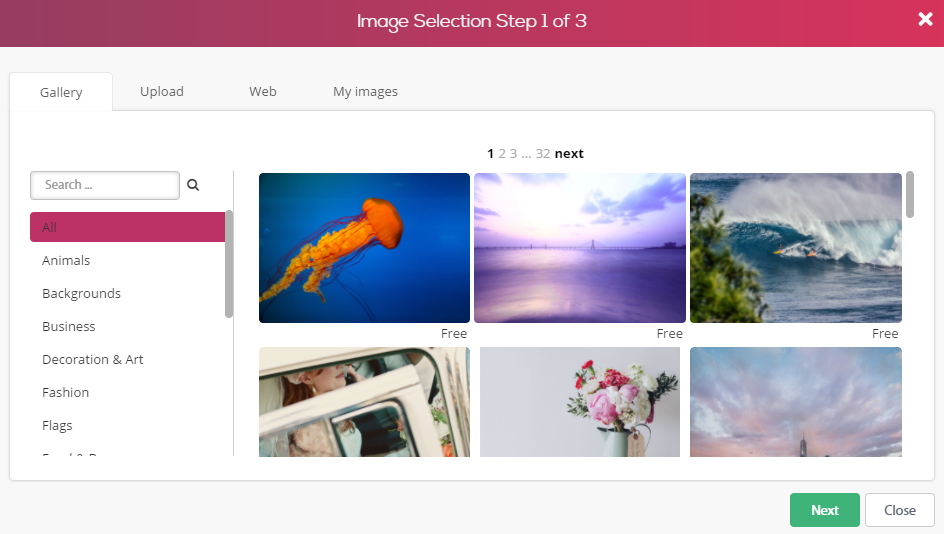Open the Web tab
Screen dimensions: 944x534
(x=263, y=91)
